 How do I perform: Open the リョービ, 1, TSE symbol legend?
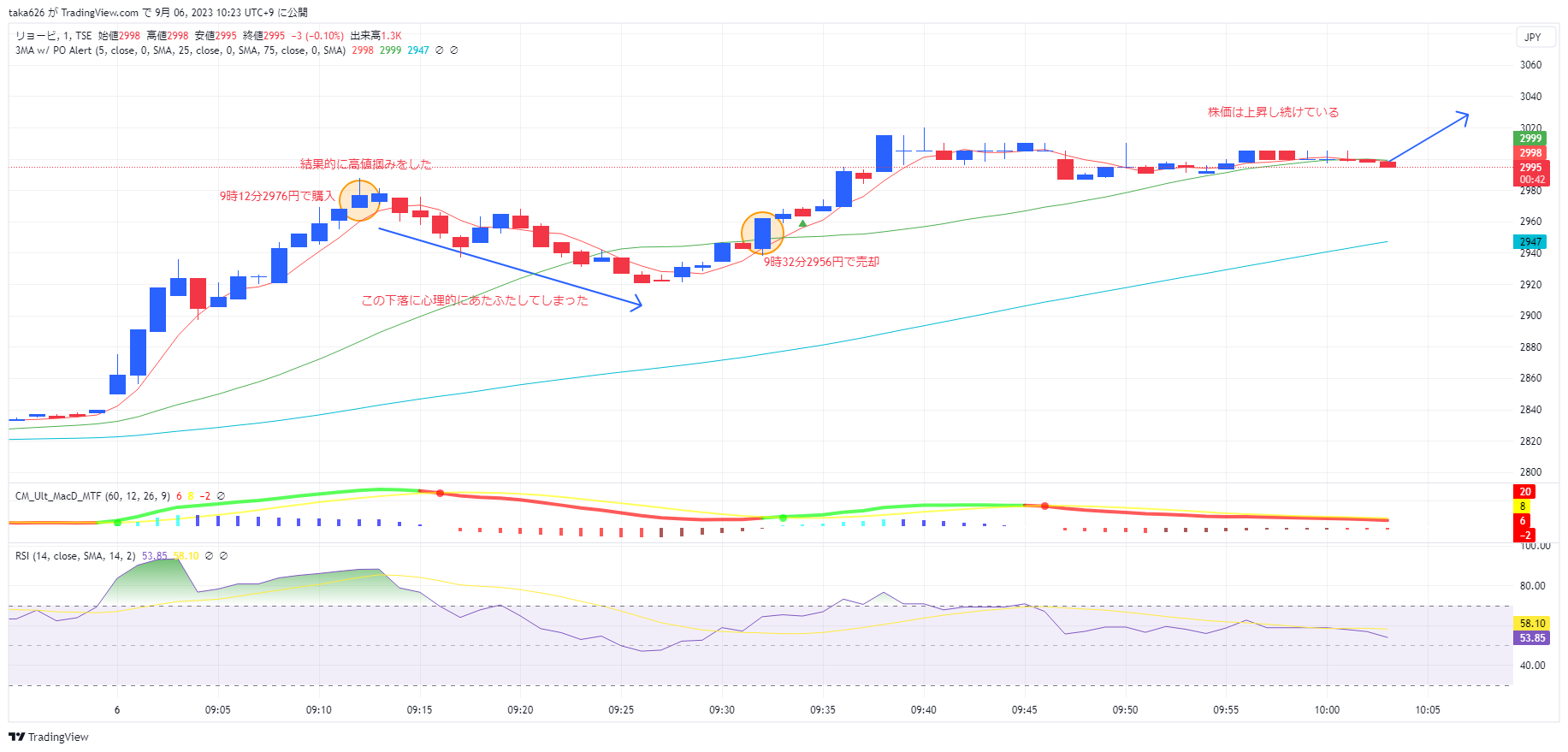pyautogui.click(x=53, y=36)
